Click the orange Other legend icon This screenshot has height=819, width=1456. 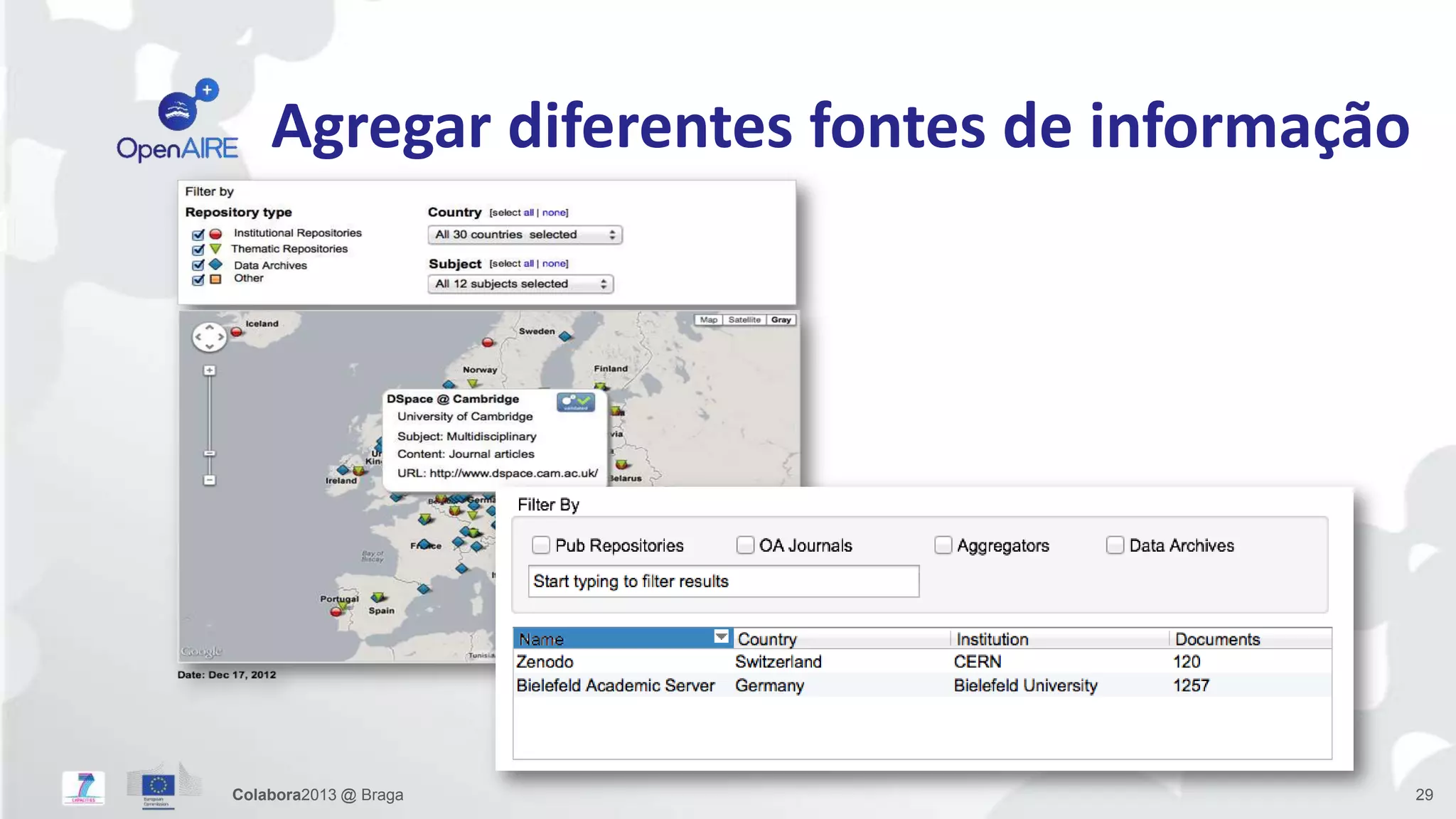[215, 279]
